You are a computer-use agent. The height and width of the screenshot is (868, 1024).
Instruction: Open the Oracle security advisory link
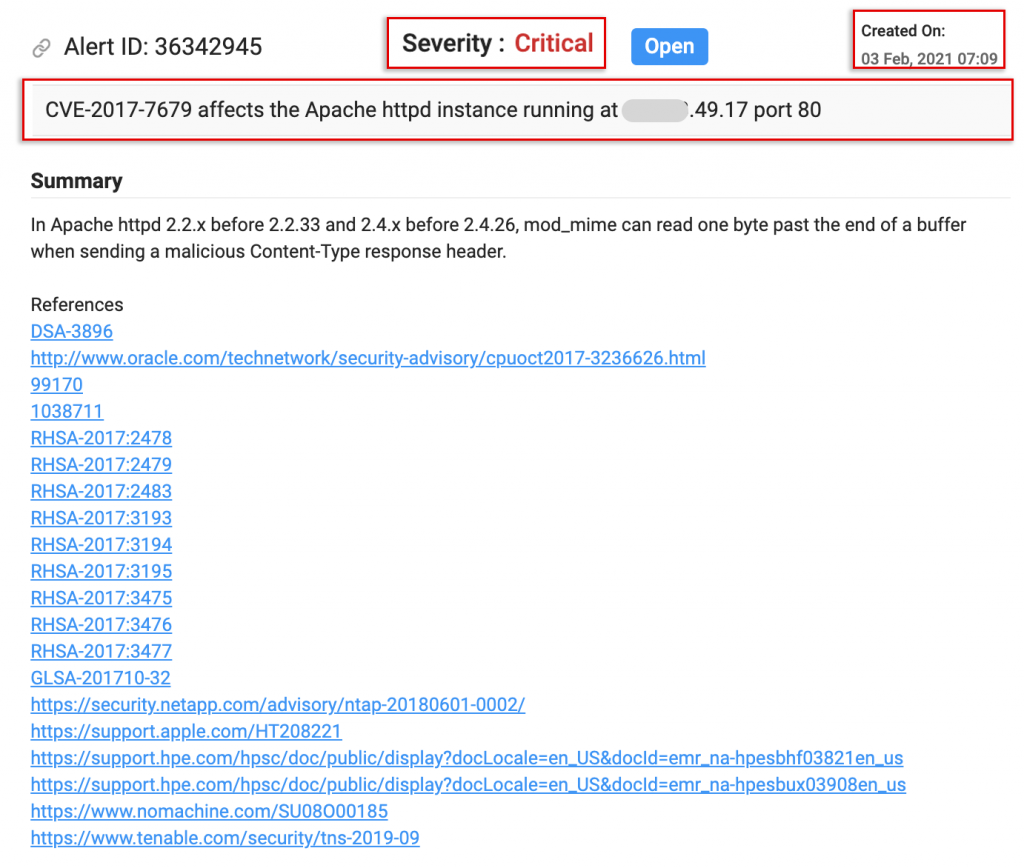(368, 359)
